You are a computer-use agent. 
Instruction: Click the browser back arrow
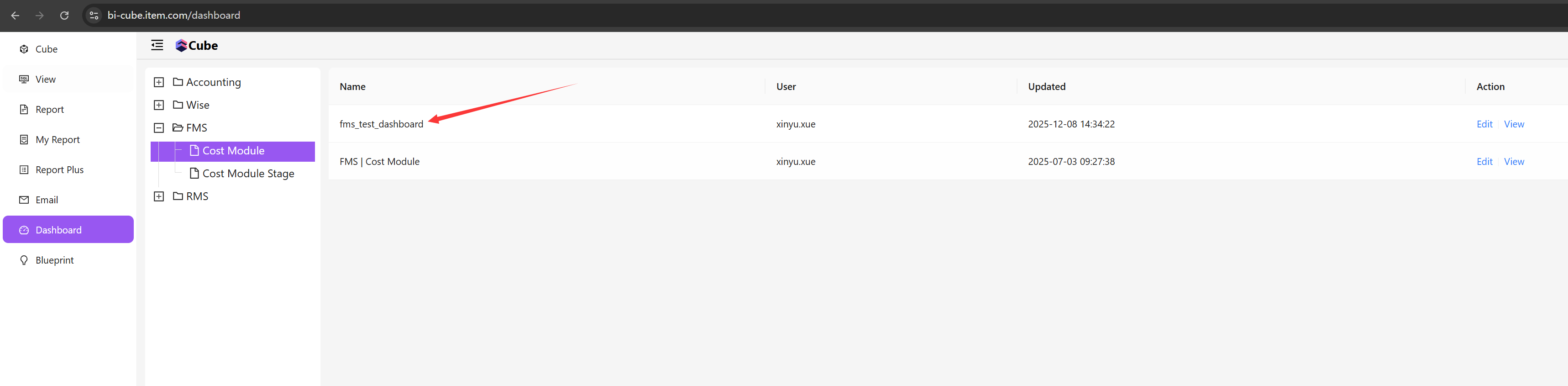tap(15, 15)
